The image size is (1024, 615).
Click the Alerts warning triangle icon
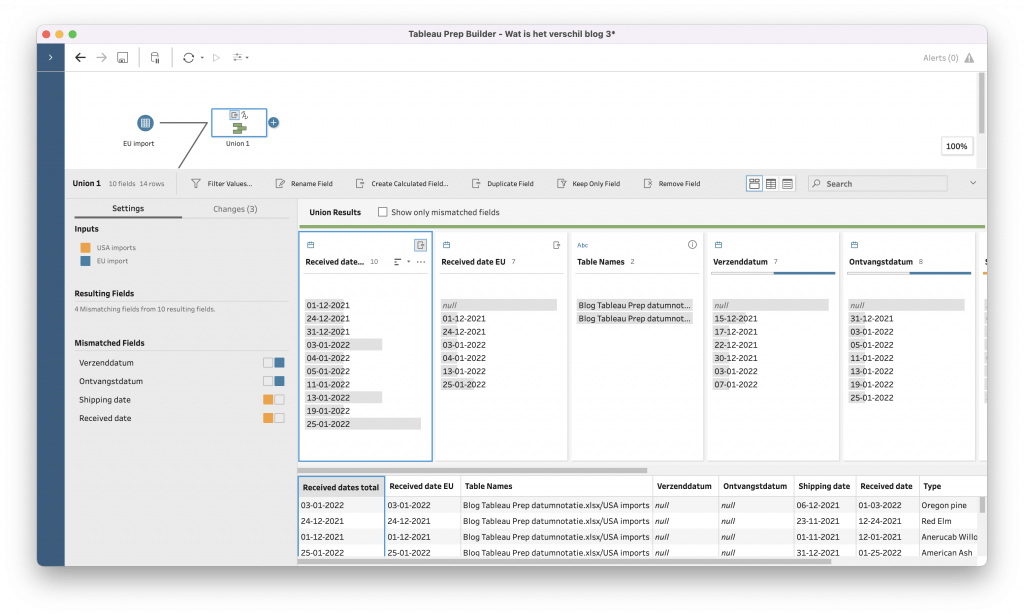pyautogui.click(x=969, y=58)
